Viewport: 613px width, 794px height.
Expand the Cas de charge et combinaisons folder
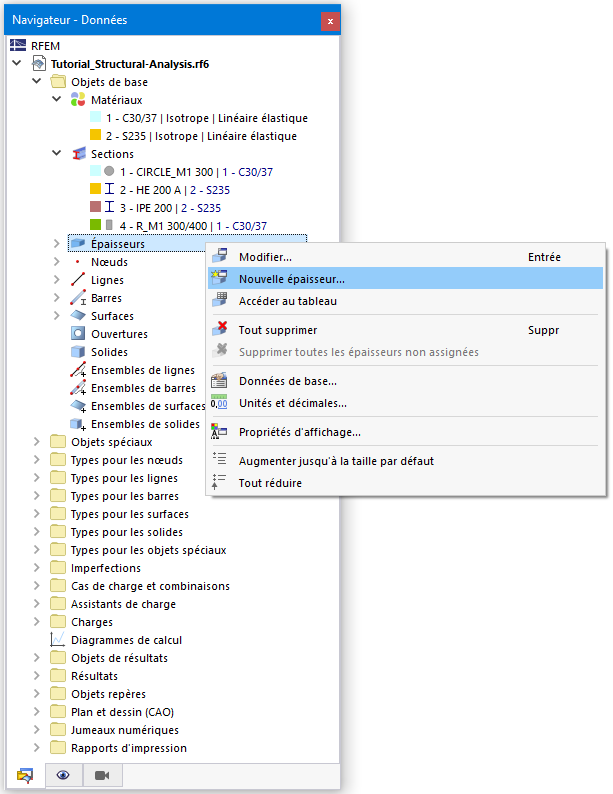pos(36,585)
